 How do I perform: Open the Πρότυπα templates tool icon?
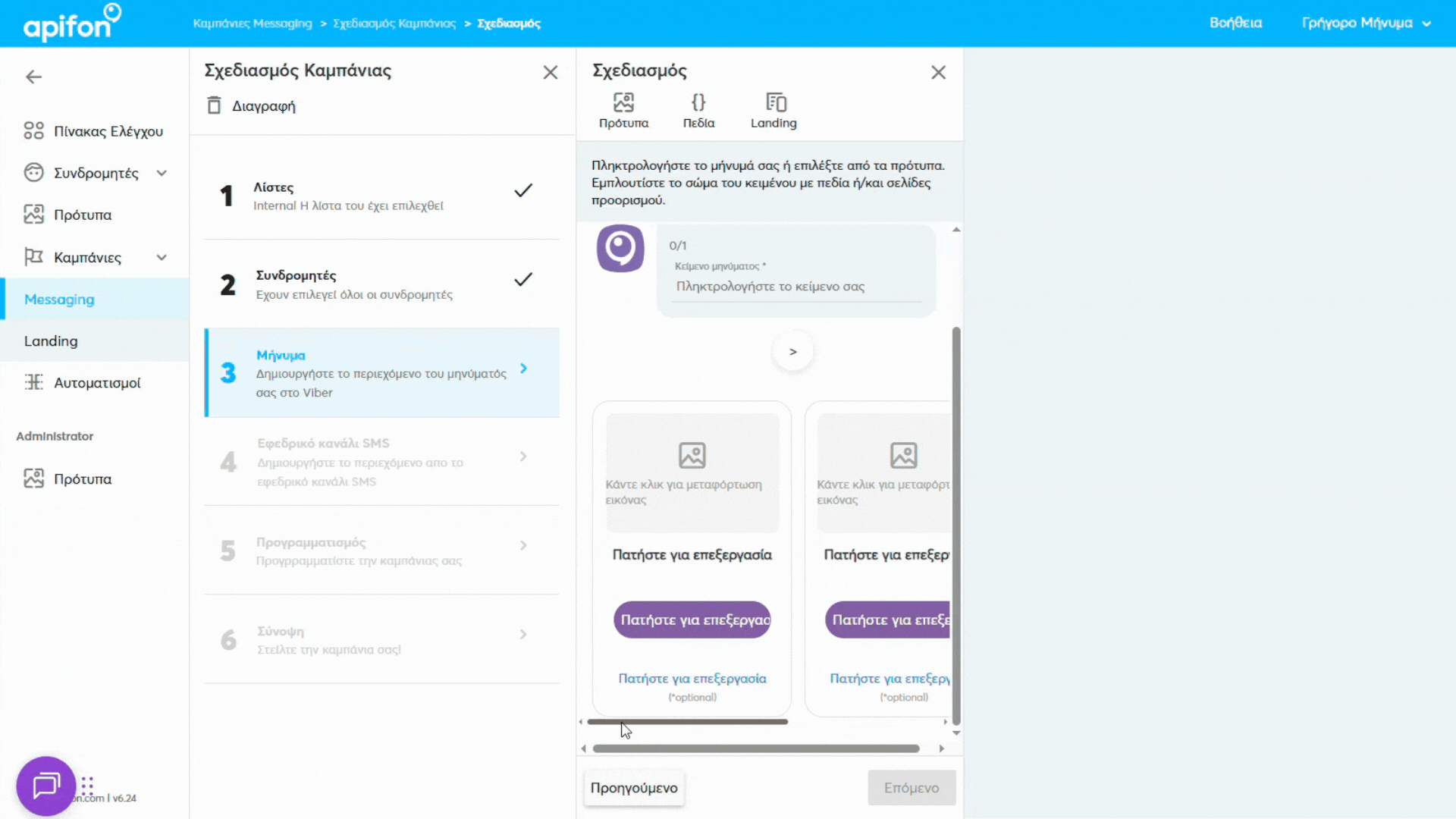[623, 102]
